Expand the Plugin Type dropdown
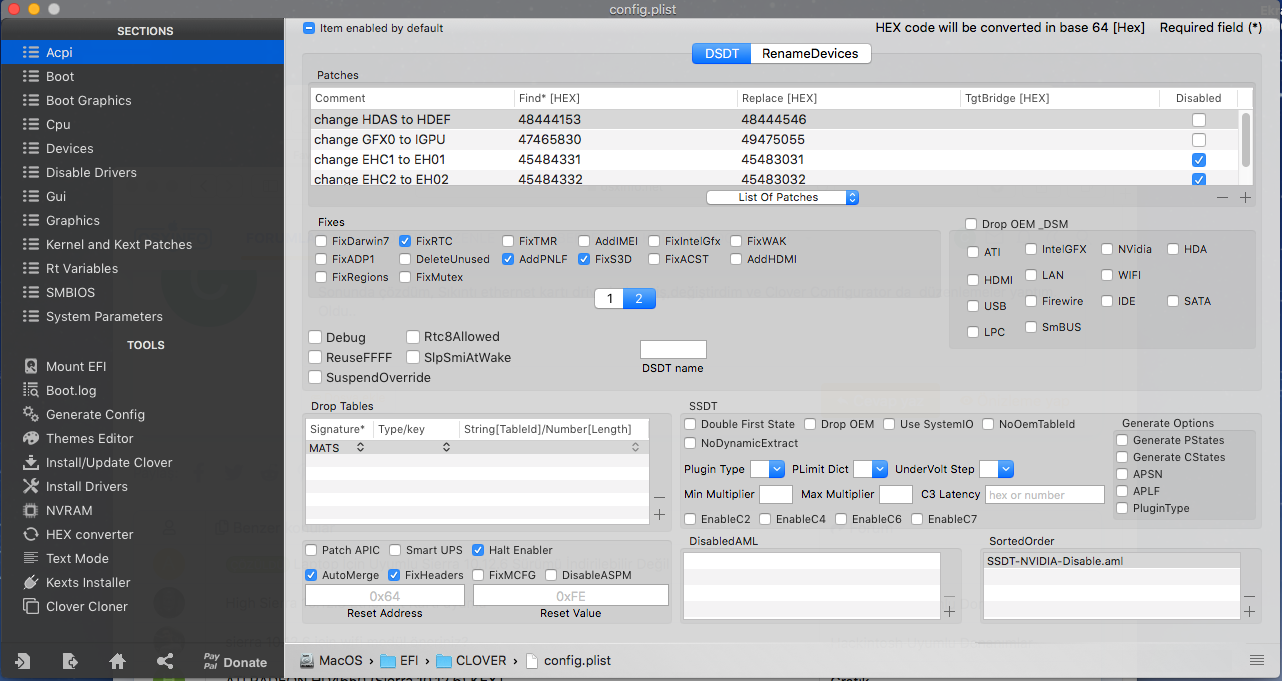The image size is (1282, 681). pyautogui.click(x=760, y=469)
